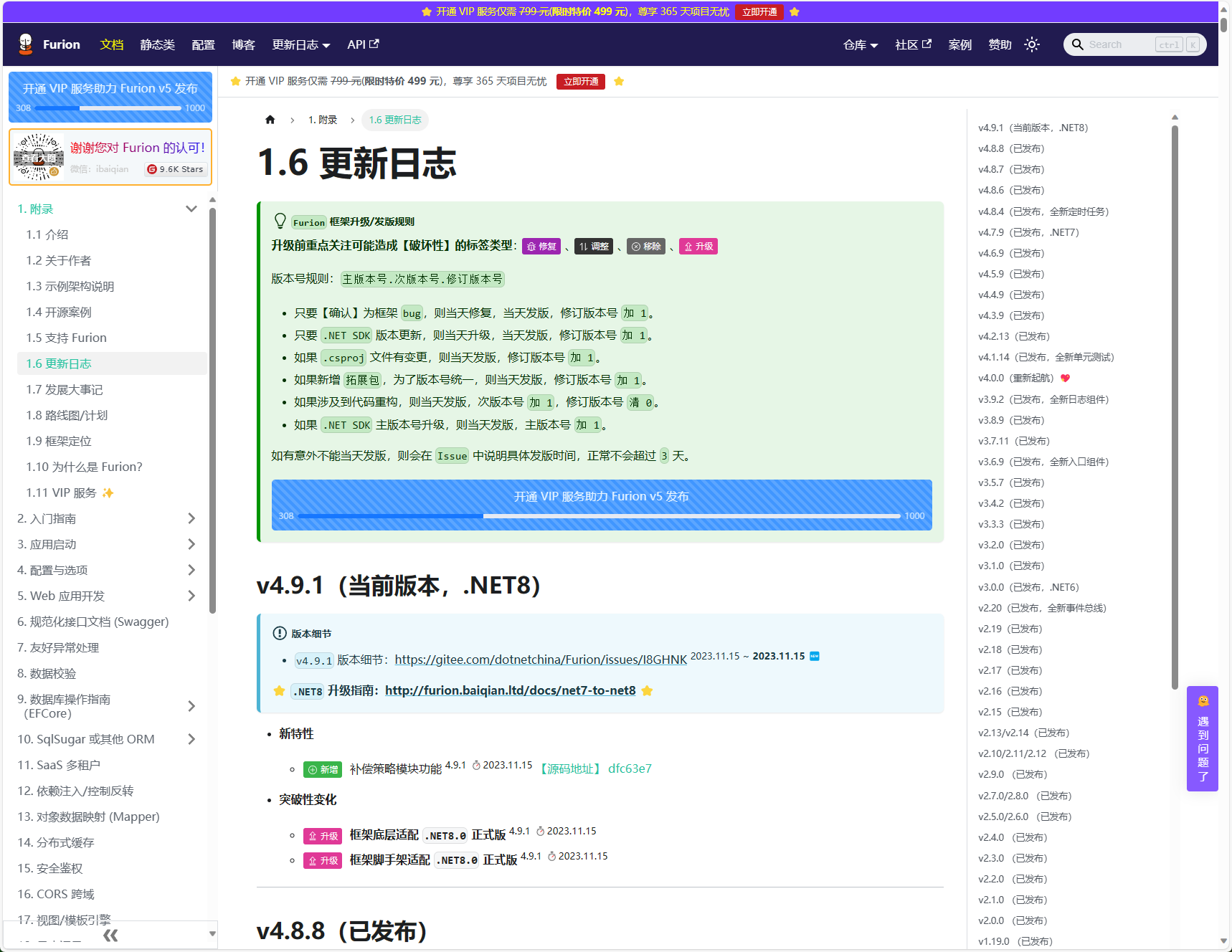The image size is (1232, 952).
Task: Open the 仓库 dropdown menu
Action: [x=861, y=44]
